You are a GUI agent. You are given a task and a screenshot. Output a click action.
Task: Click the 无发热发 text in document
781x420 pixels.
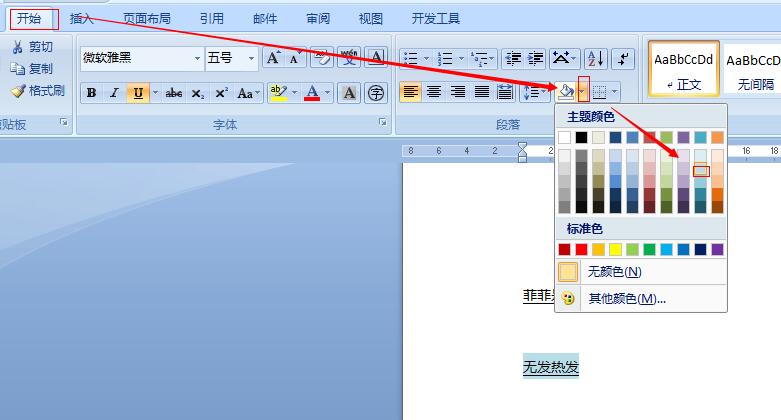550,368
